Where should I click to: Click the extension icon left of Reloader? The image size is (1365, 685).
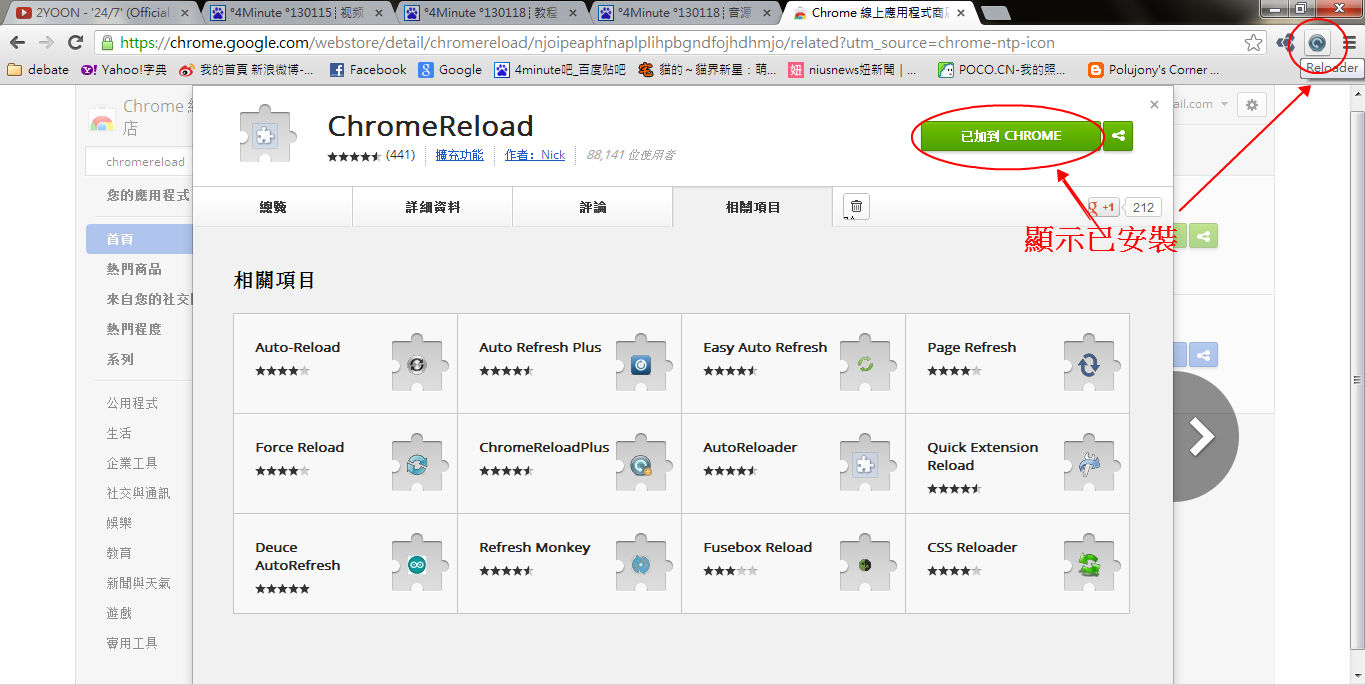1285,43
